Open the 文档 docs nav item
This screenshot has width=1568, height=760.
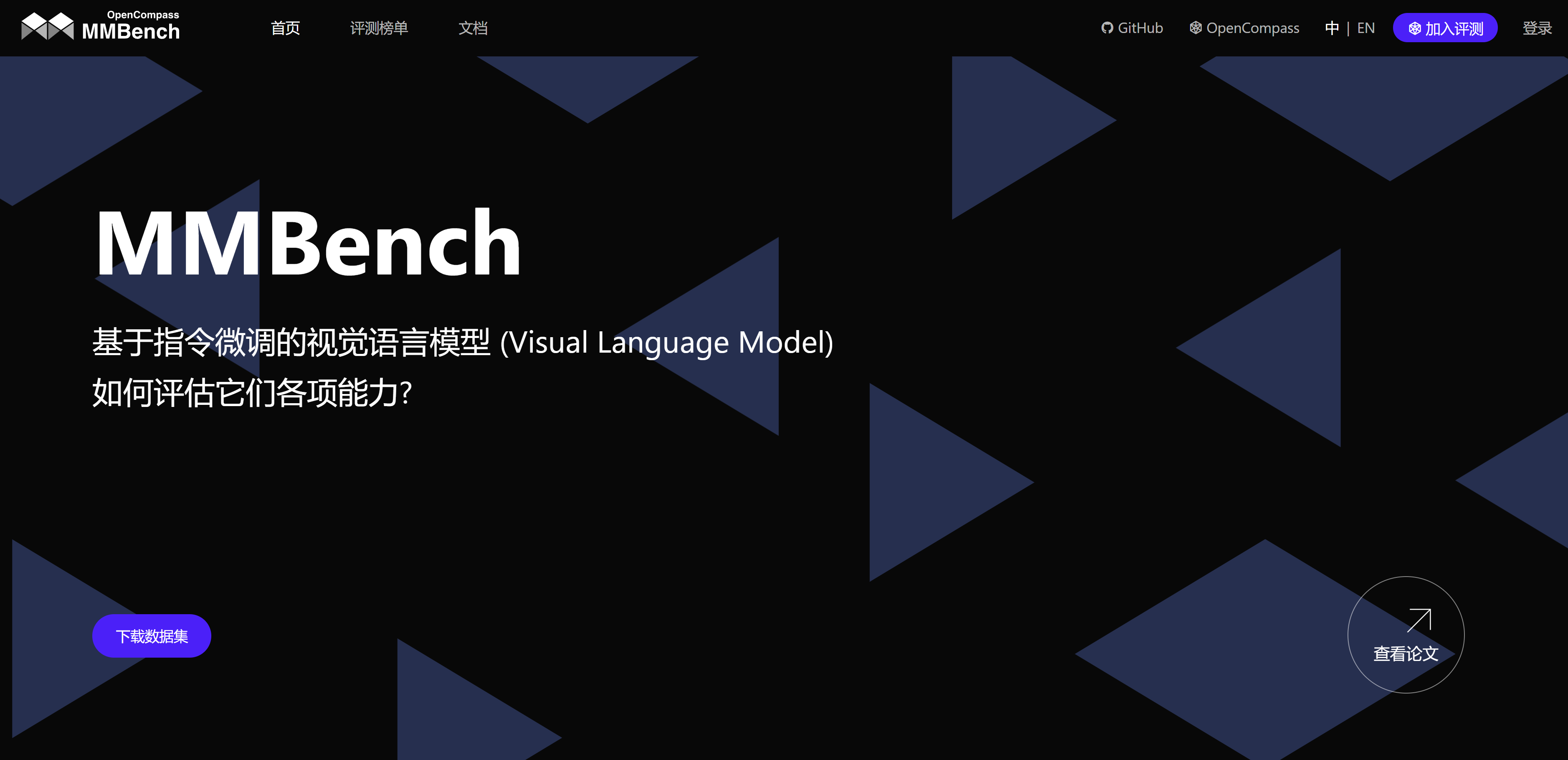(x=473, y=28)
